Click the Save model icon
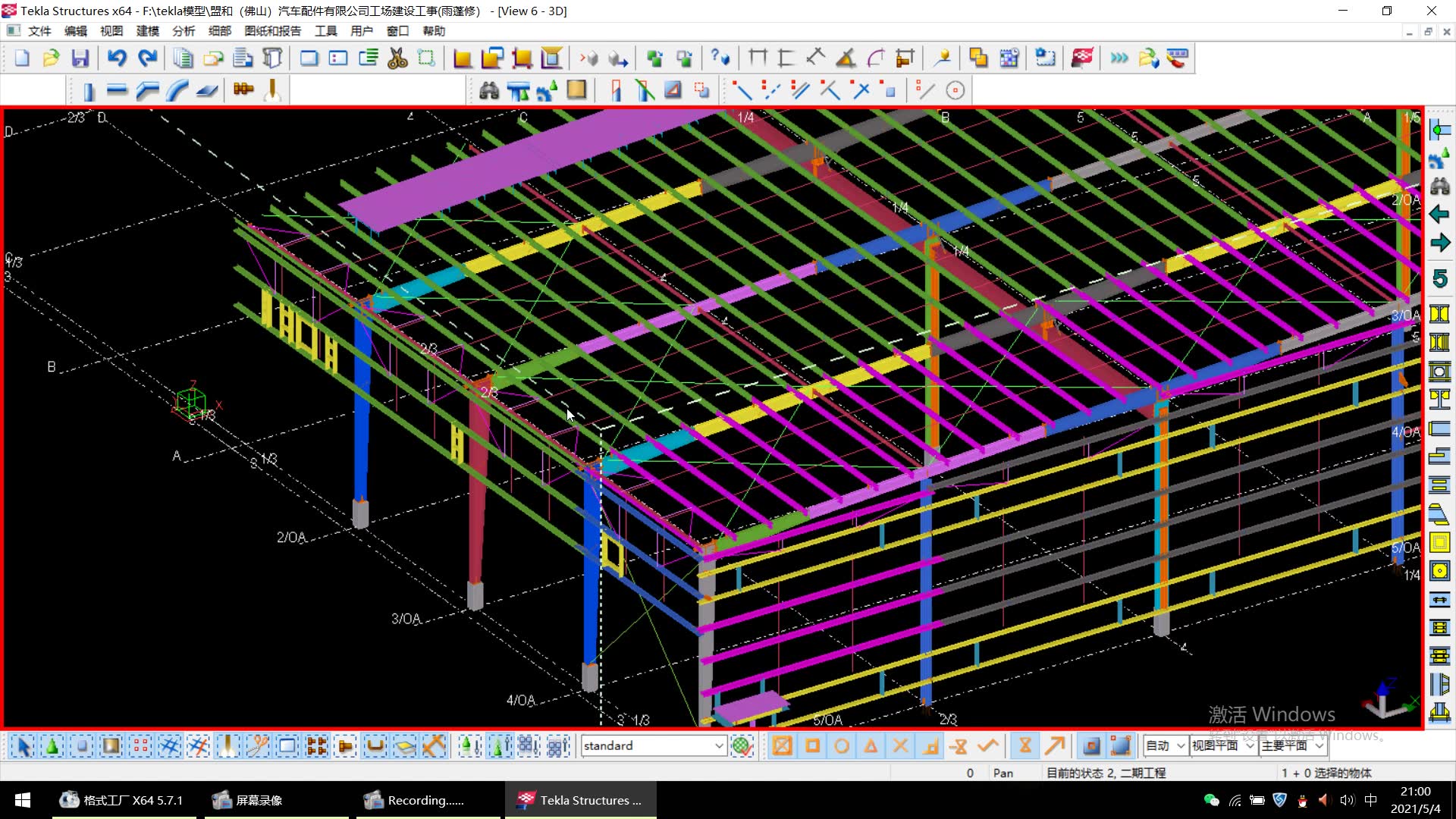1456x819 pixels. pyautogui.click(x=80, y=58)
